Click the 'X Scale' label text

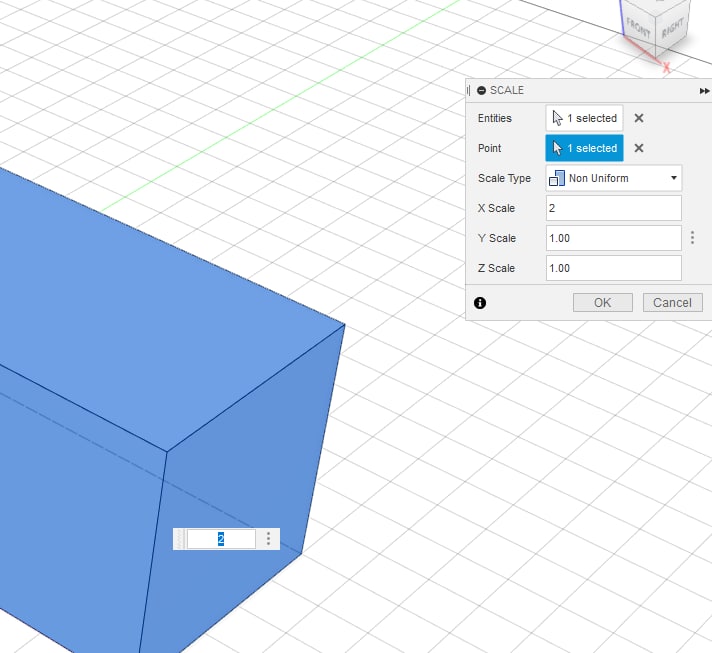click(496, 208)
